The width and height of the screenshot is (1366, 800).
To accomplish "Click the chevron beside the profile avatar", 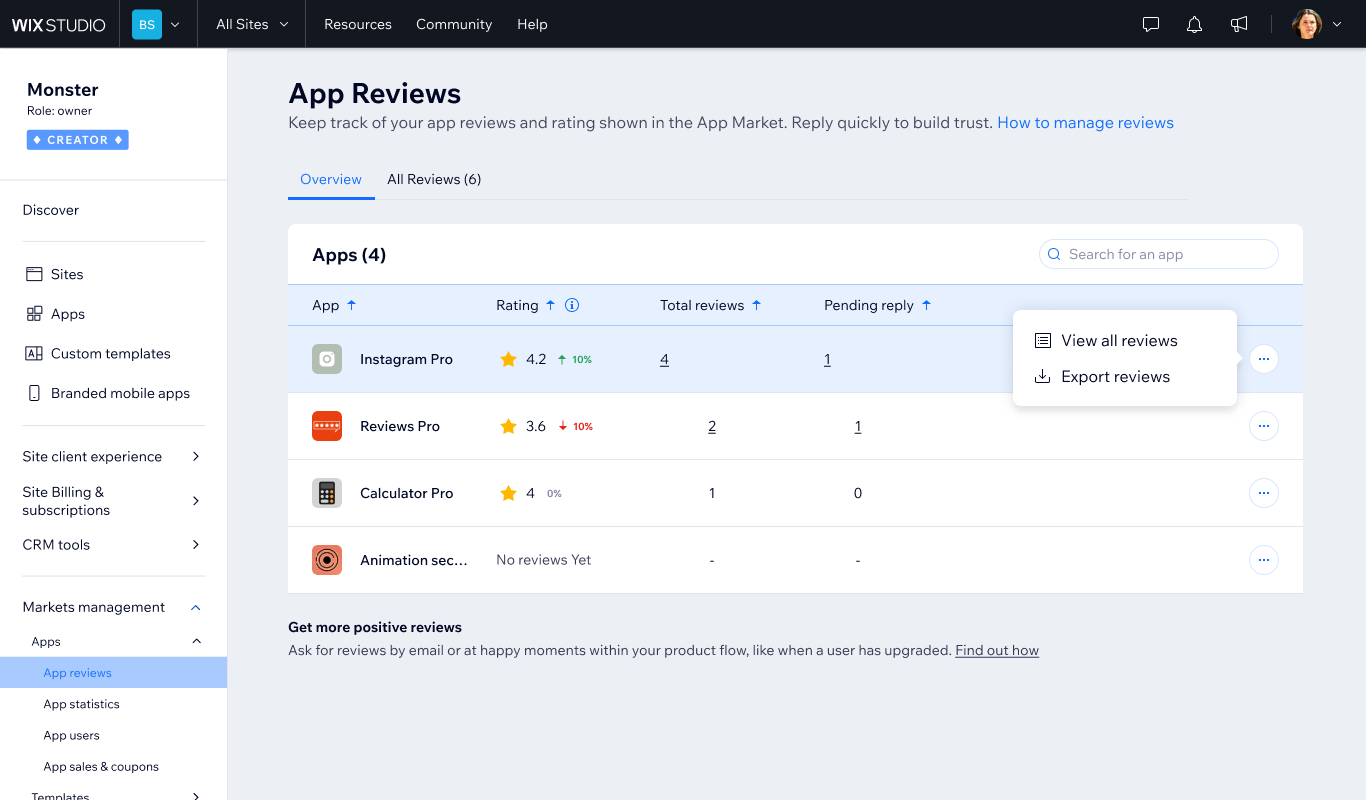I will tap(1337, 25).
